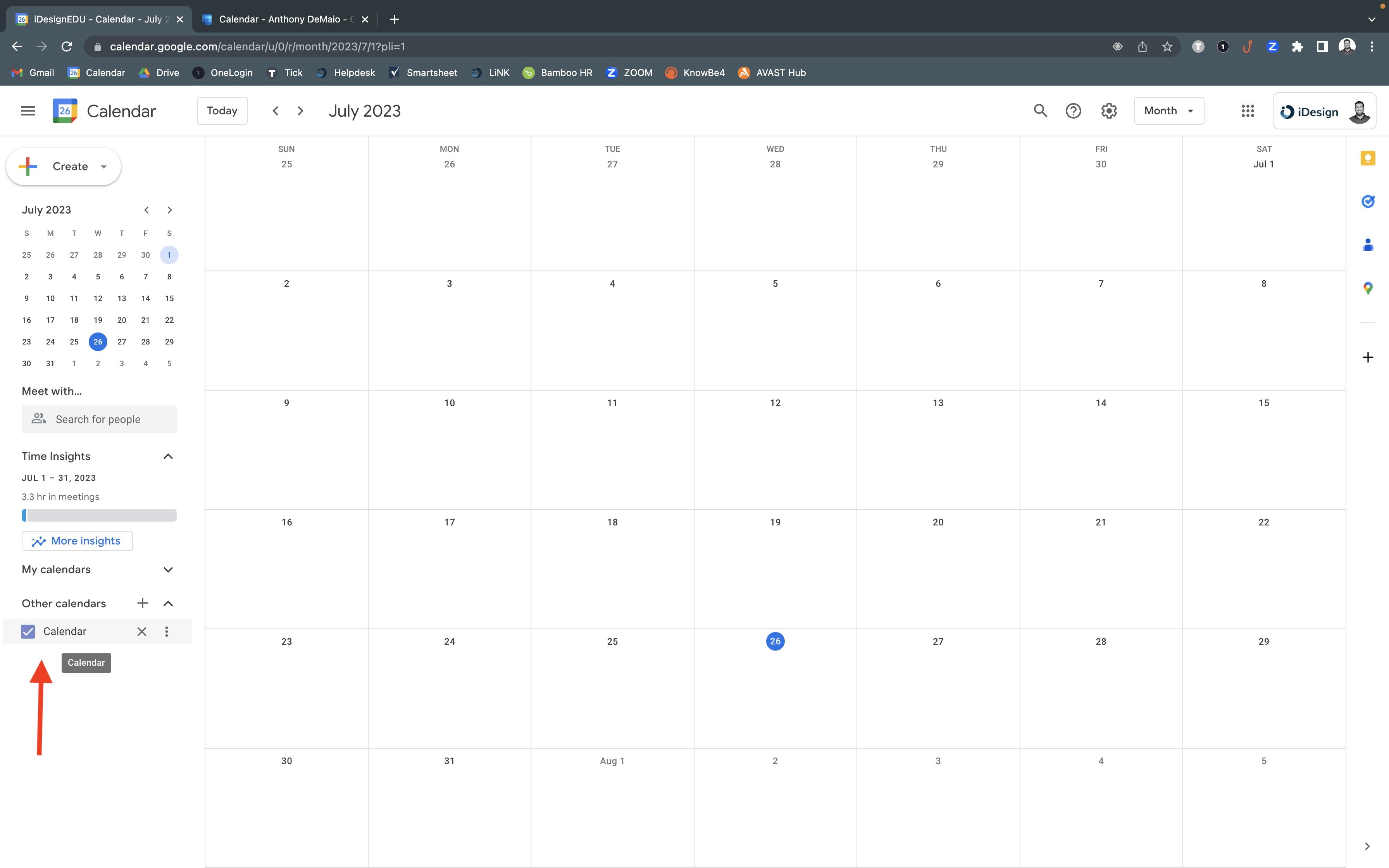Click the Search for people field

coord(99,420)
